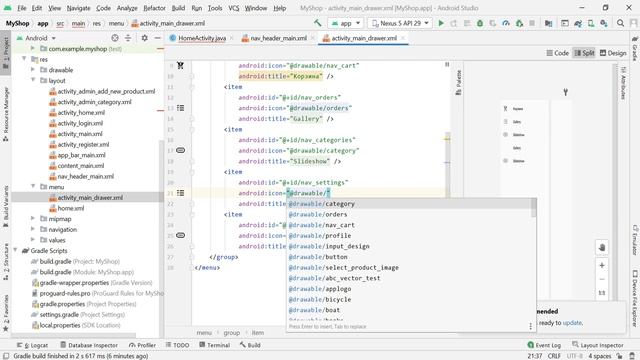The width and height of the screenshot is (640, 360).
Task: Click the gutter icon on line 25
Action: (180, 235)
